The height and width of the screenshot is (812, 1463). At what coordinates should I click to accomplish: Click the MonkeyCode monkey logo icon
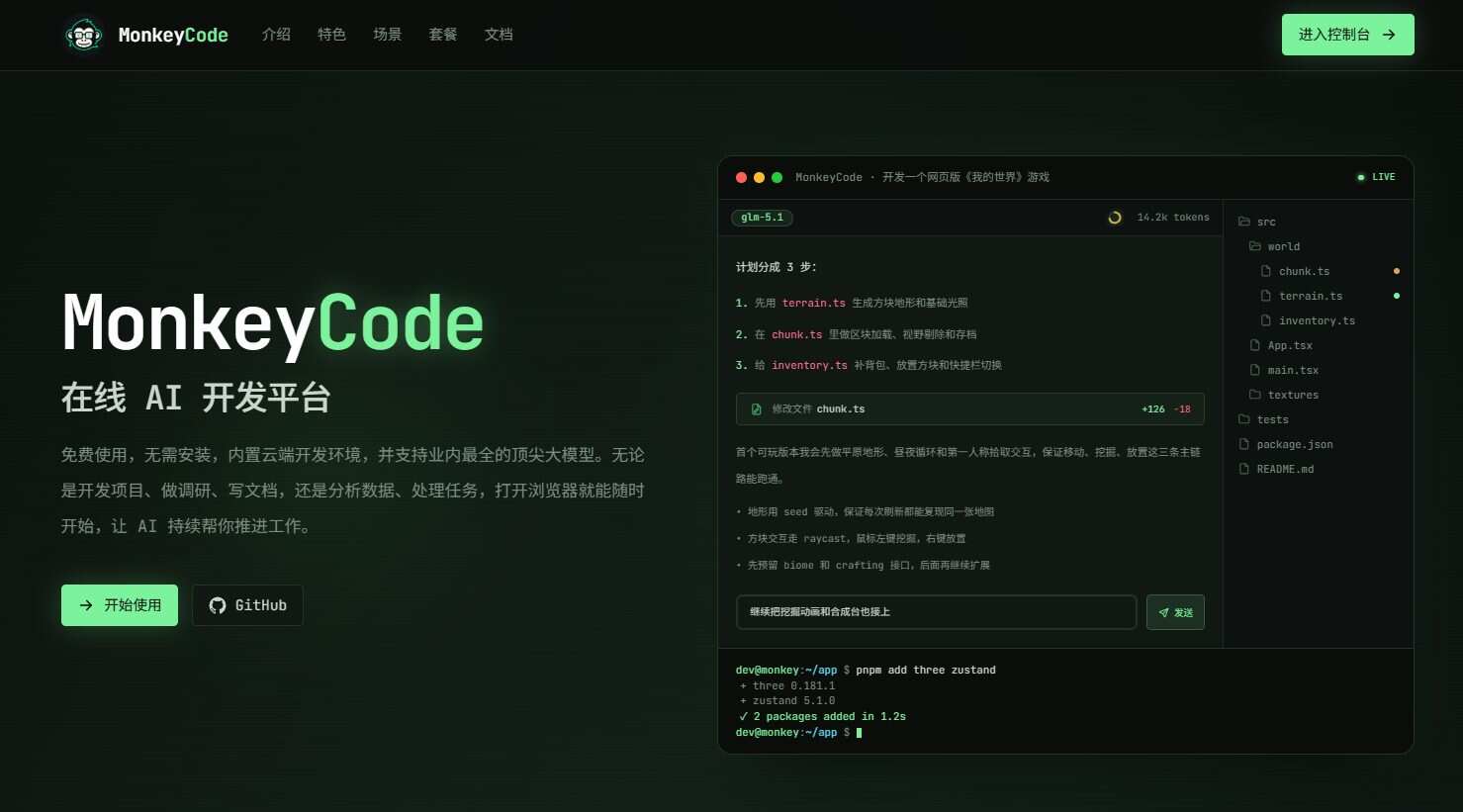(84, 35)
